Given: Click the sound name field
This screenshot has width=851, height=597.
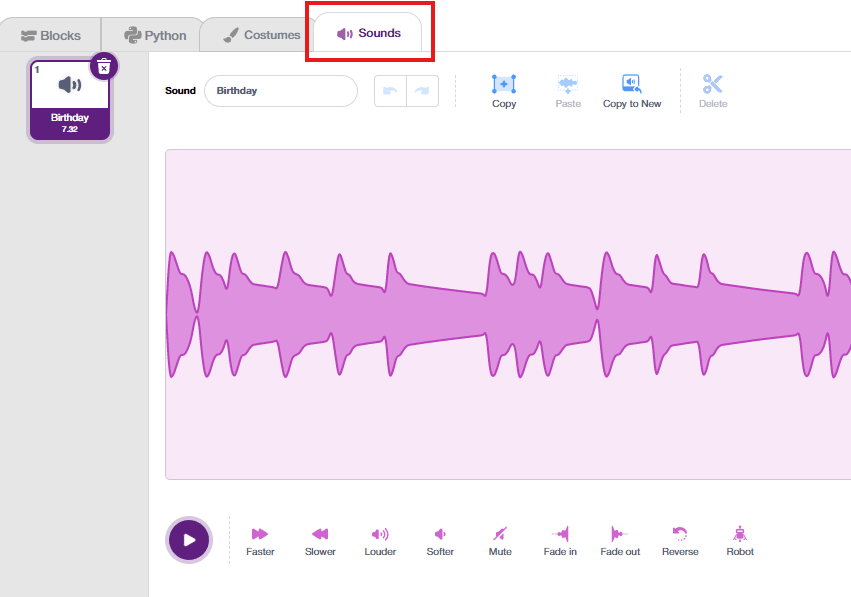Looking at the screenshot, I should click(280, 91).
